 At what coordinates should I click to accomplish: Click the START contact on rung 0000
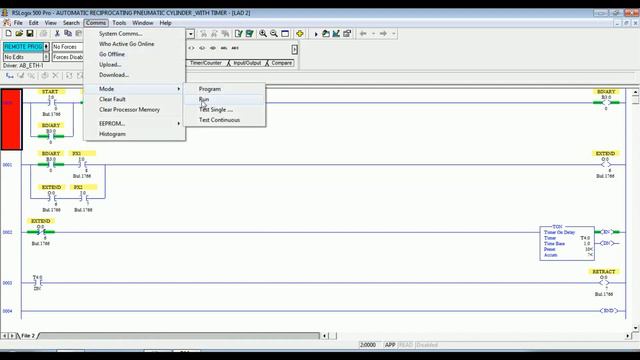pos(51,102)
